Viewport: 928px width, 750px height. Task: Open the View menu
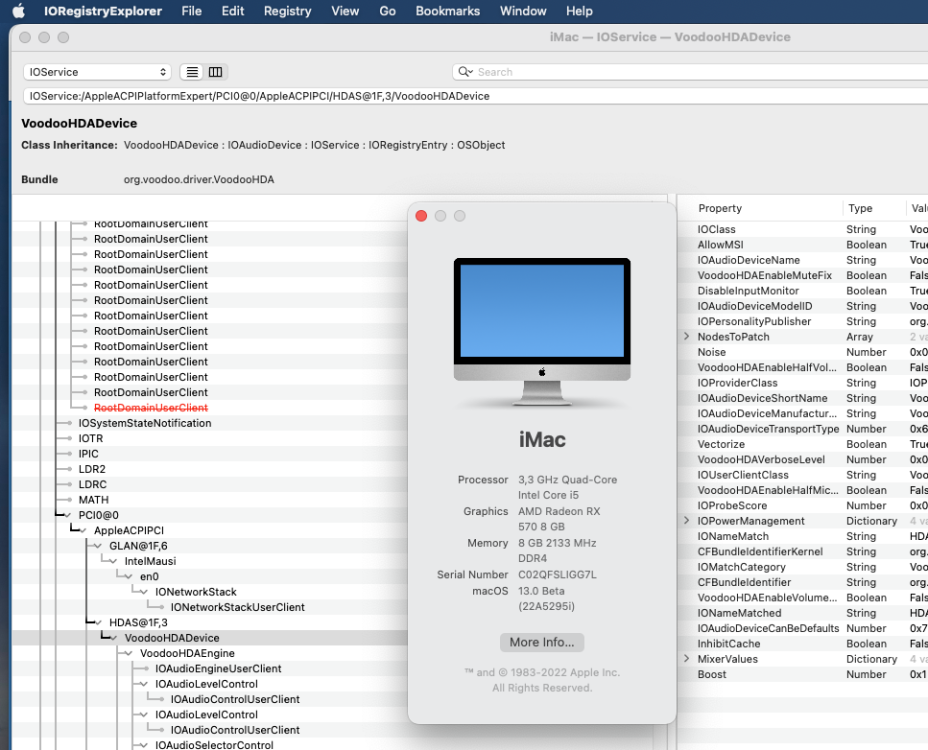pos(345,11)
